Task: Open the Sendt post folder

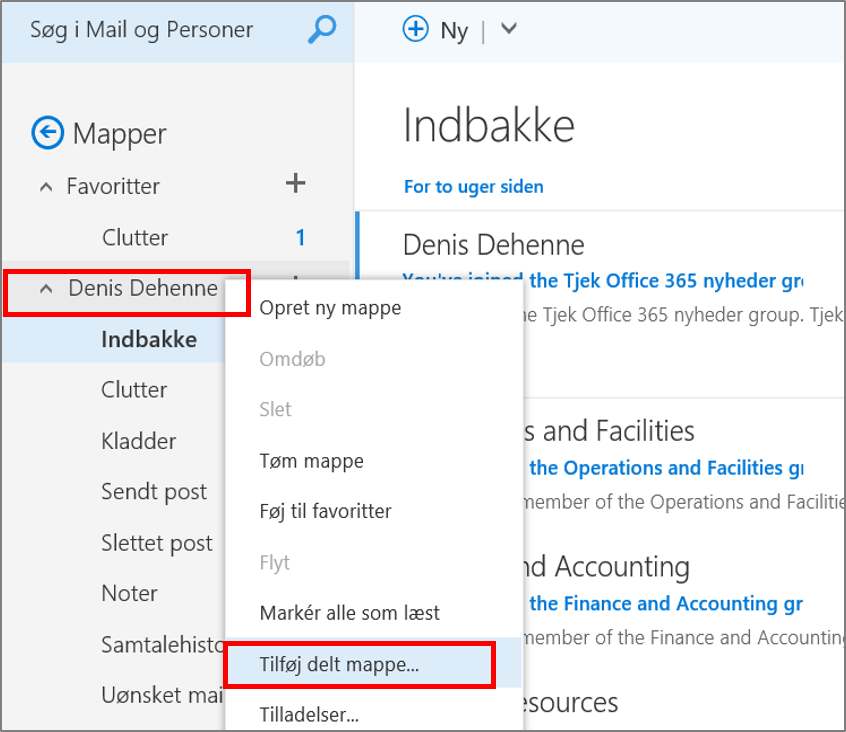Action: tap(154, 492)
